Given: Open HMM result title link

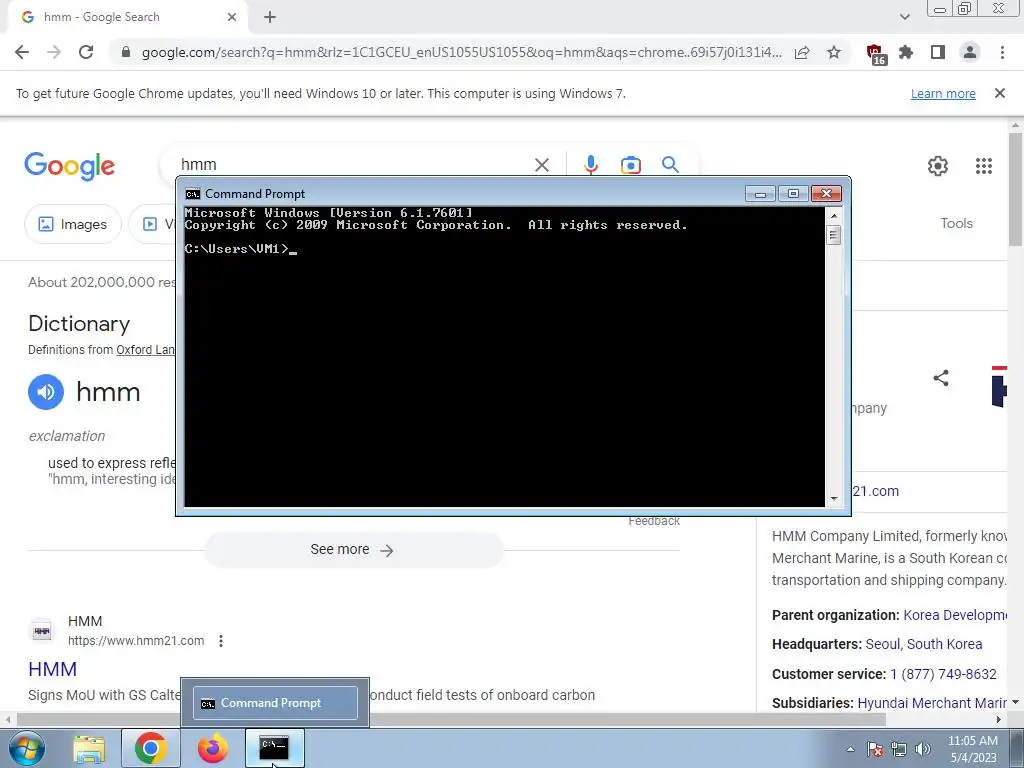Looking at the screenshot, I should pyautogui.click(x=52, y=669).
